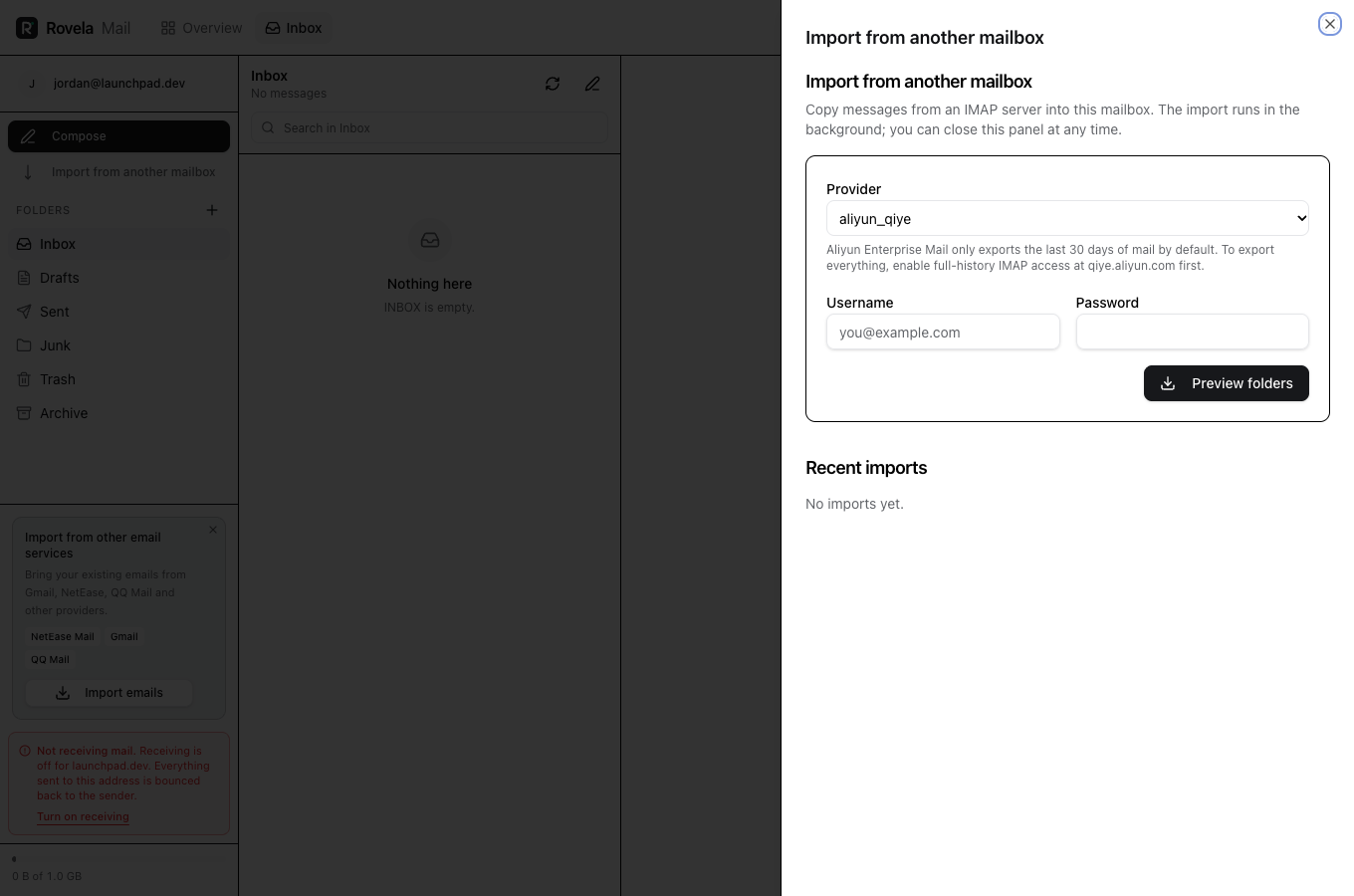Click the Junk folder icon
1354x896 pixels.
coord(24,345)
